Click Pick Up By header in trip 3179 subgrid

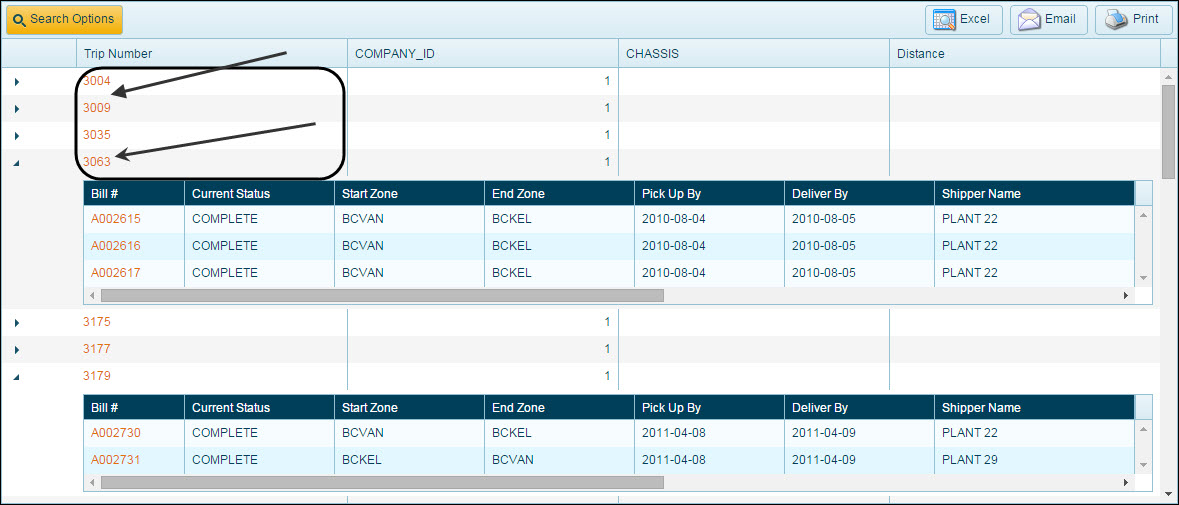709,407
